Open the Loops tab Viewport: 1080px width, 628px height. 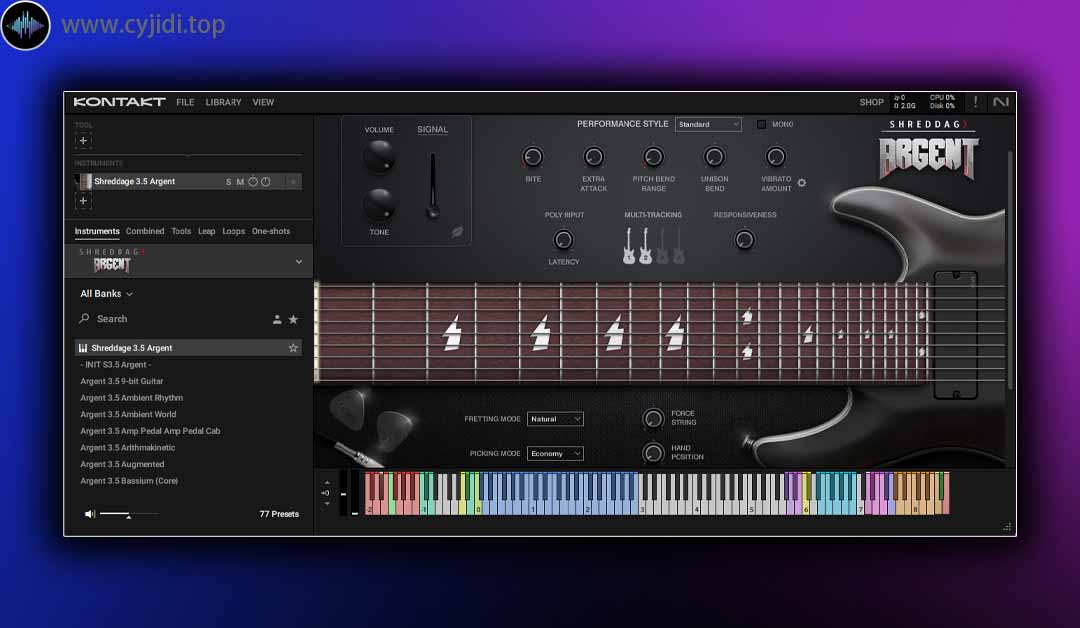coord(233,231)
